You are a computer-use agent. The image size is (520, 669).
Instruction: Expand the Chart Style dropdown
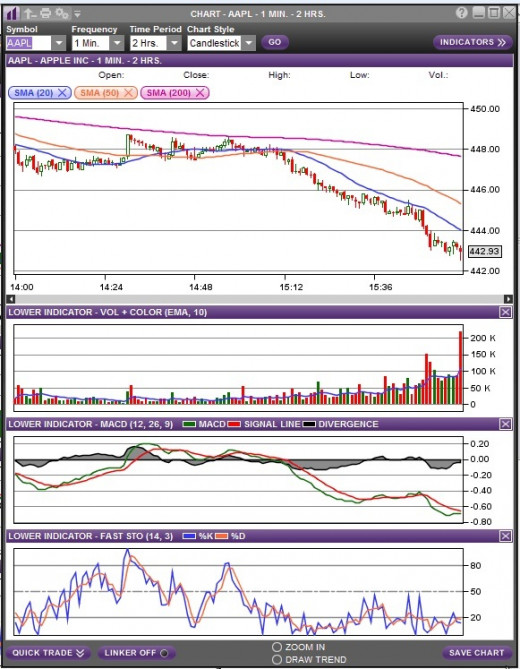click(249, 43)
